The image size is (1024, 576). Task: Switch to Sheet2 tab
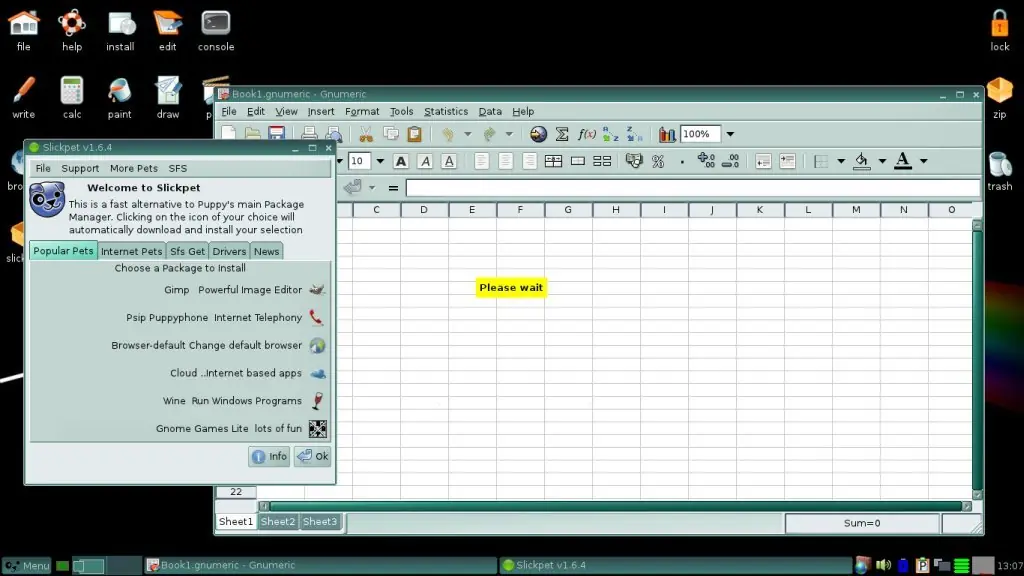click(x=278, y=521)
